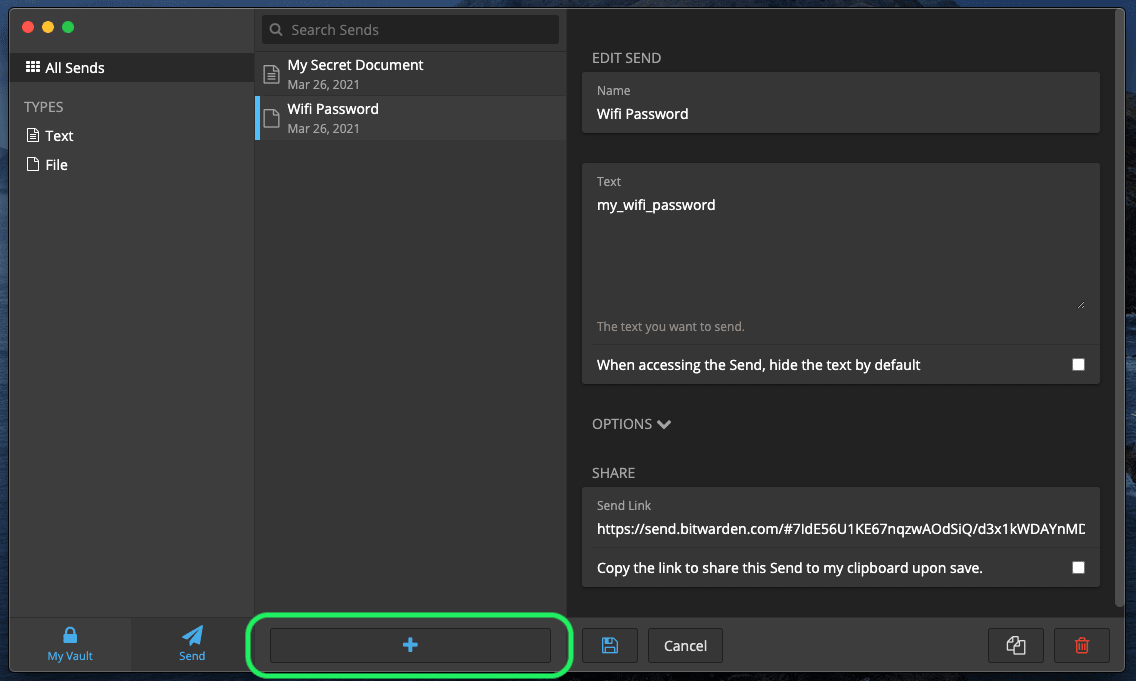Delete this Send via the trash icon
This screenshot has width=1136, height=681.
1081,645
